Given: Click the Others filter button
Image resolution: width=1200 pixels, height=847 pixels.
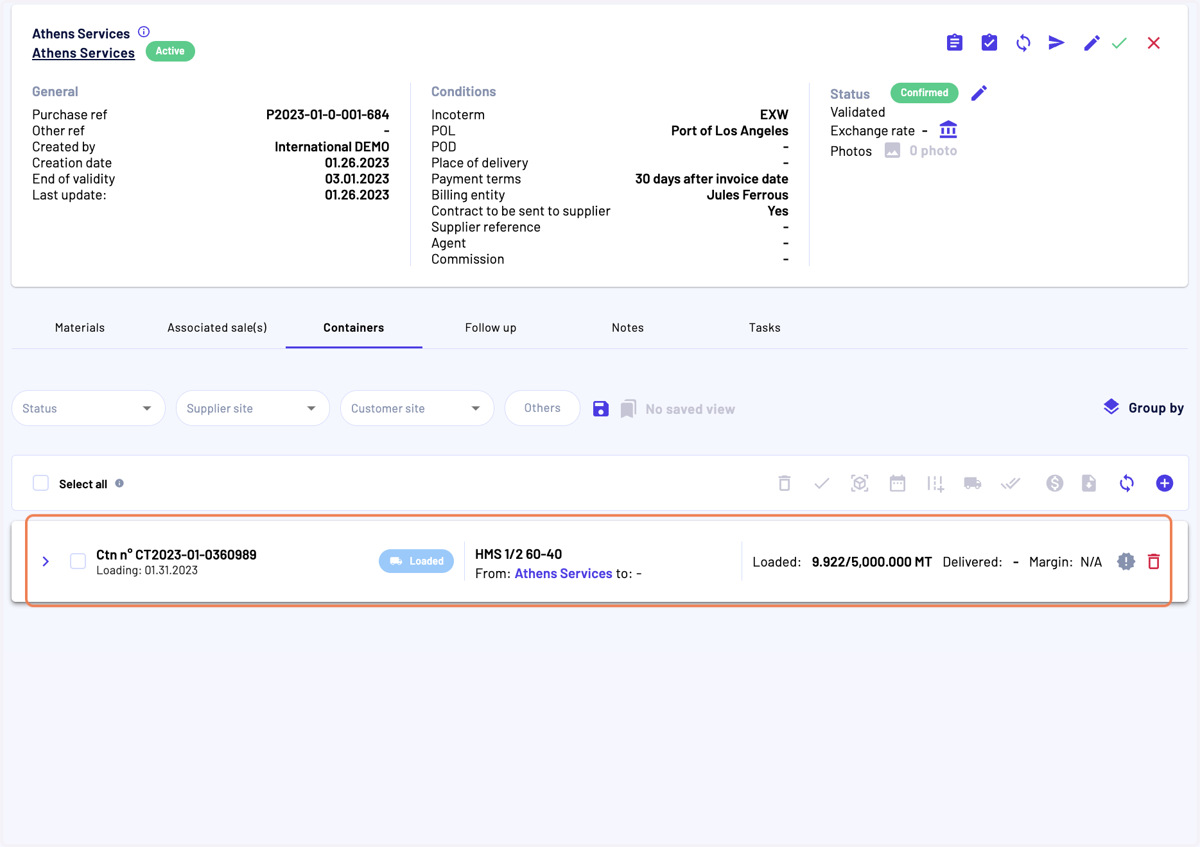Looking at the screenshot, I should tap(542, 408).
